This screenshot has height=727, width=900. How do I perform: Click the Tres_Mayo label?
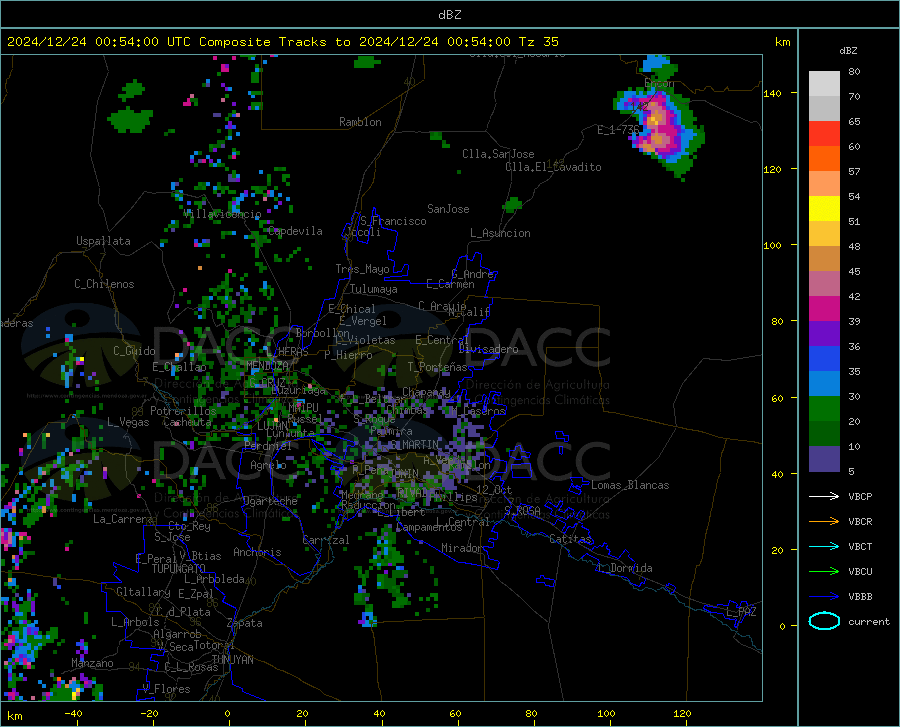click(x=362, y=269)
